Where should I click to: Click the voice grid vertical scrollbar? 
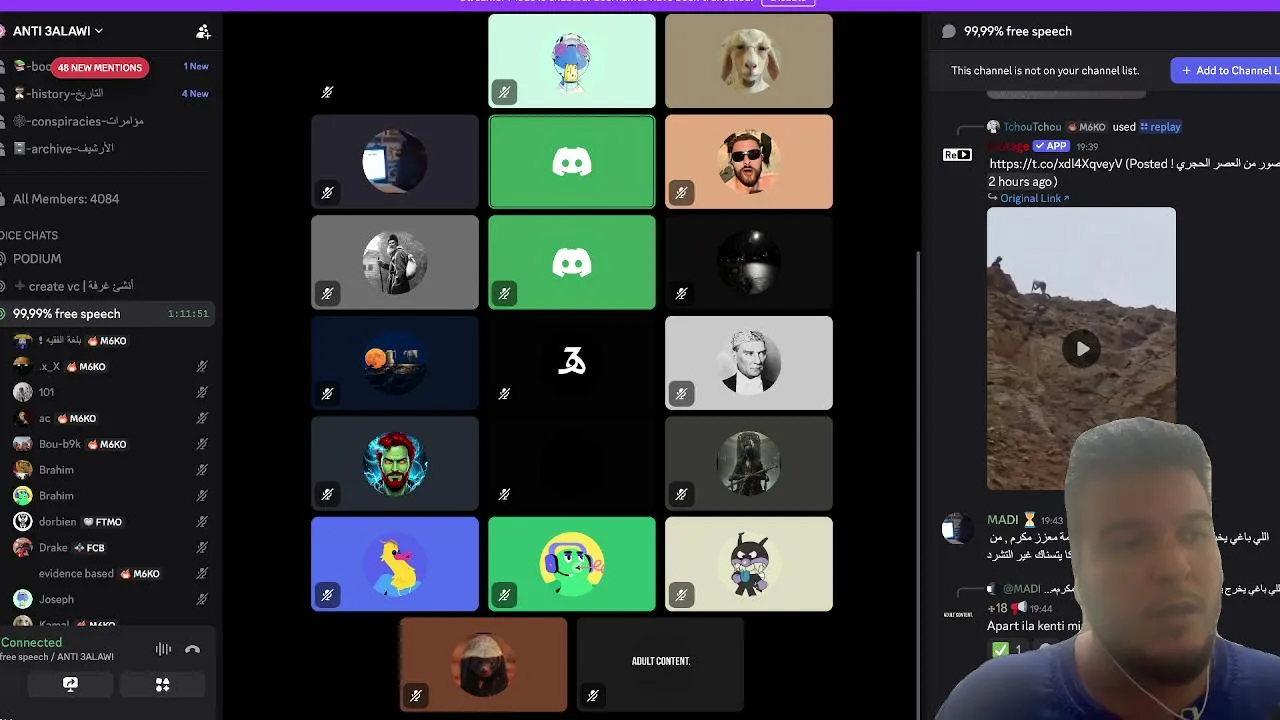point(917,482)
